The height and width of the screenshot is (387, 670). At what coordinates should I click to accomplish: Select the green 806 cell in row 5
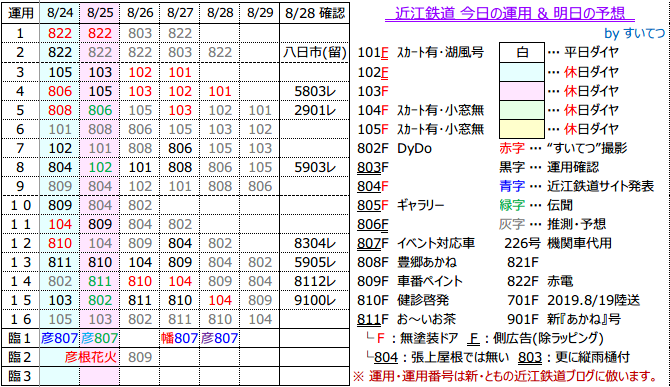click(100, 110)
